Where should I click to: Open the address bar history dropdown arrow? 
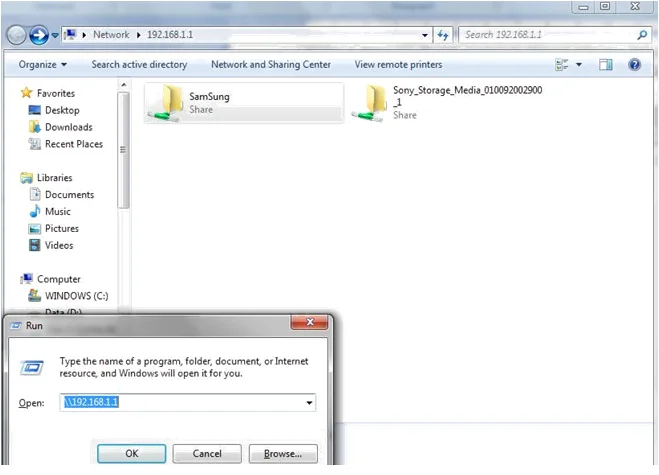pos(427,35)
